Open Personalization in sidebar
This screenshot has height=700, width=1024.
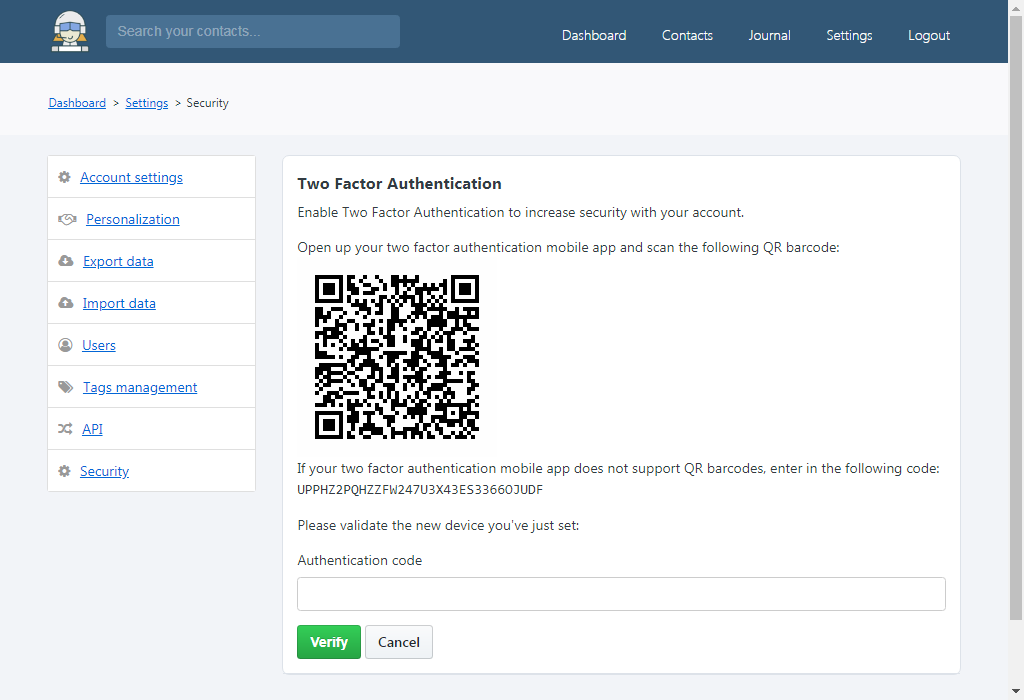click(133, 219)
